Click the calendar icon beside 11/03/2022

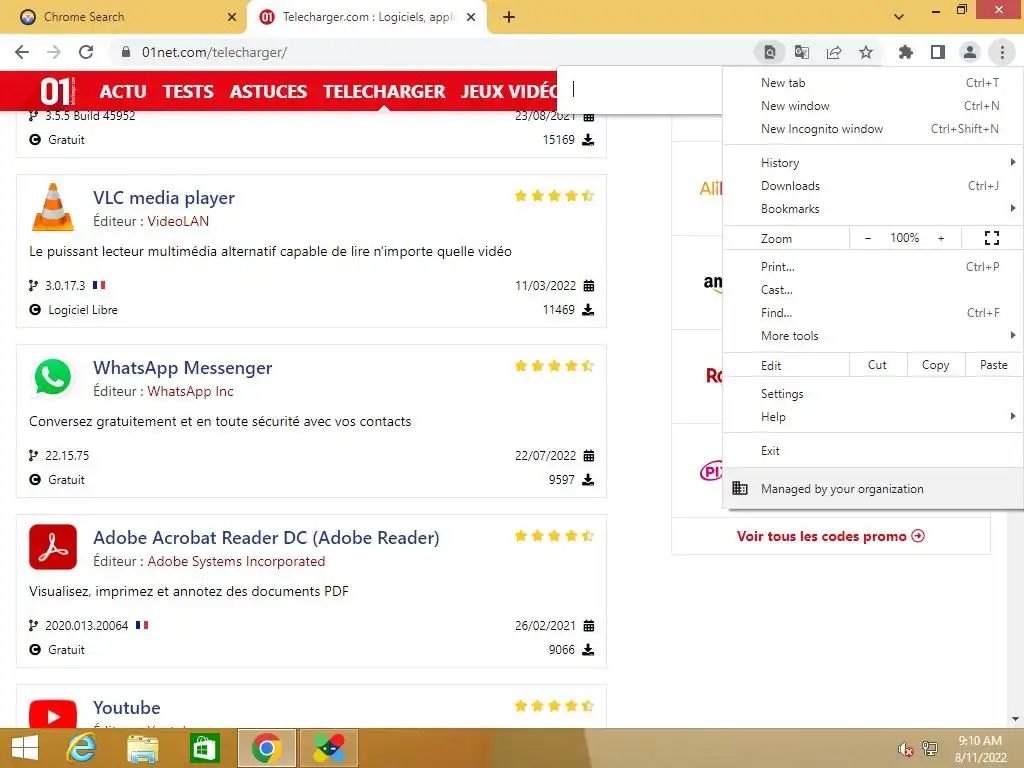tap(588, 285)
